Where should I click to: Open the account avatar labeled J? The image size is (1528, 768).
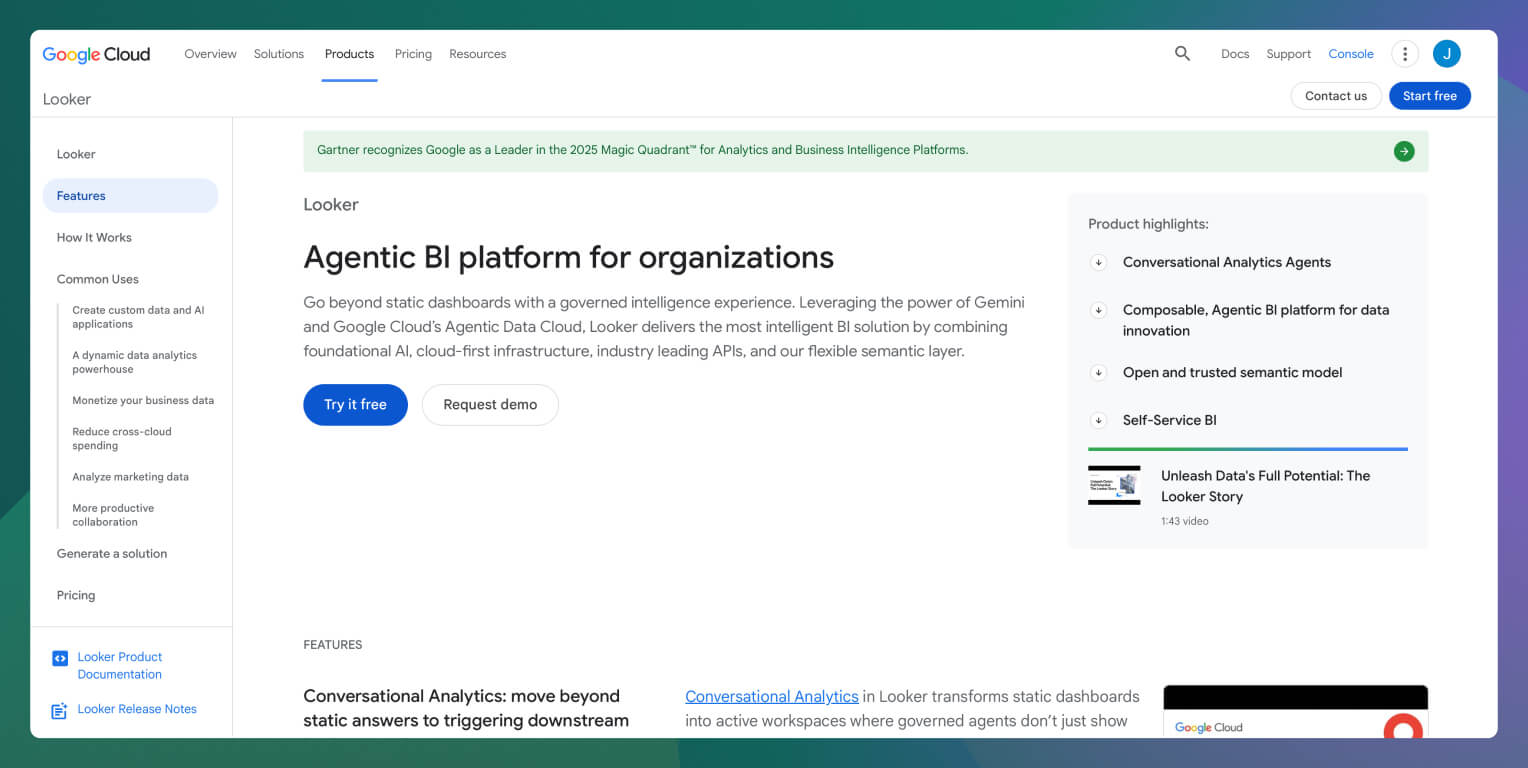[x=1446, y=54]
